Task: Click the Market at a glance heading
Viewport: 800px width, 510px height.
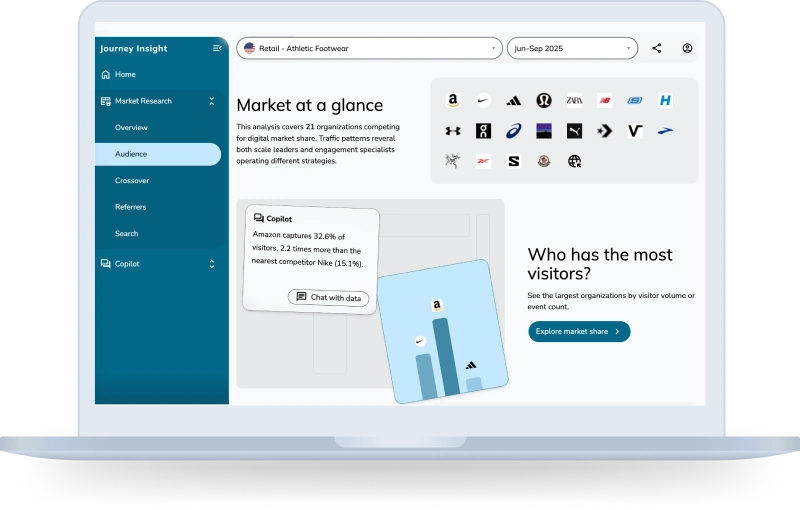Action: tap(310, 105)
